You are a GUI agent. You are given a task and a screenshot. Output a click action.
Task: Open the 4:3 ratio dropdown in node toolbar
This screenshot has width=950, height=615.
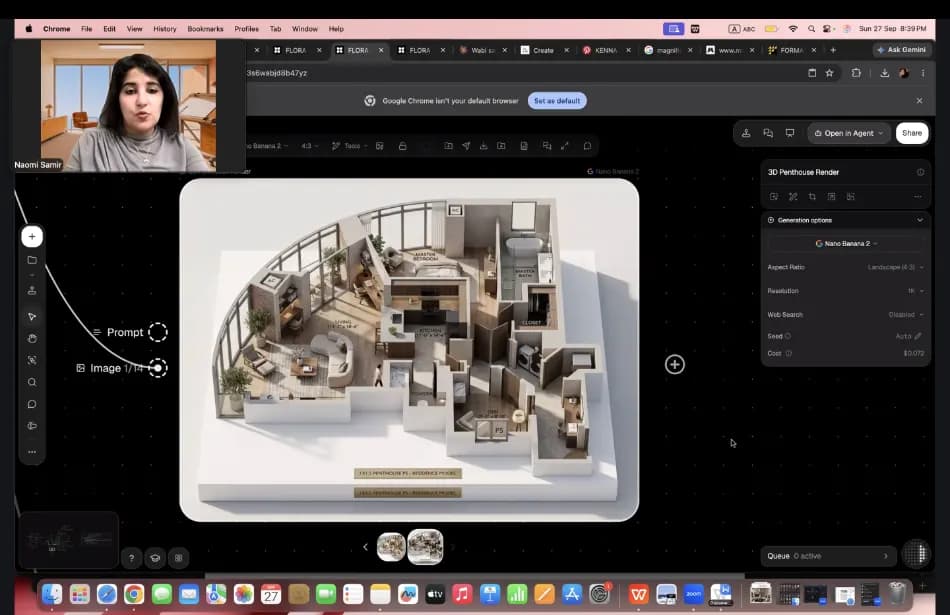(310, 146)
